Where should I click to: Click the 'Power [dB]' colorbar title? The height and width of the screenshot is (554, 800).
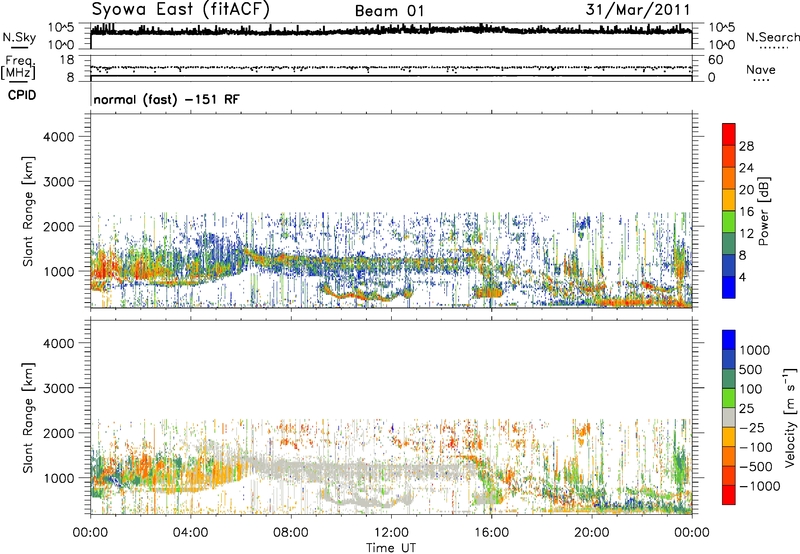(764, 211)
